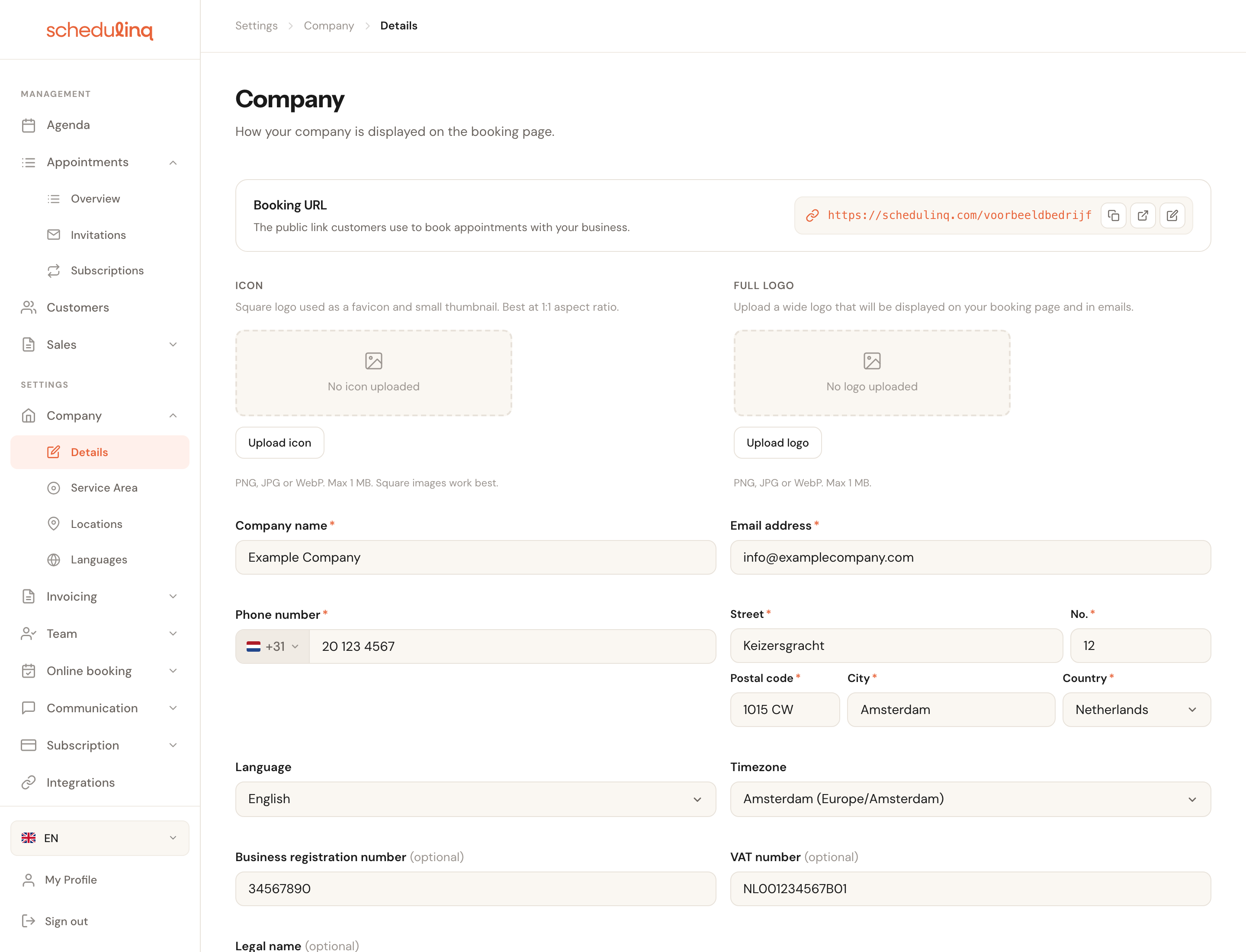Click the Upload icon button
This screenshot has height=952, width=1246.
pos(279,443)
